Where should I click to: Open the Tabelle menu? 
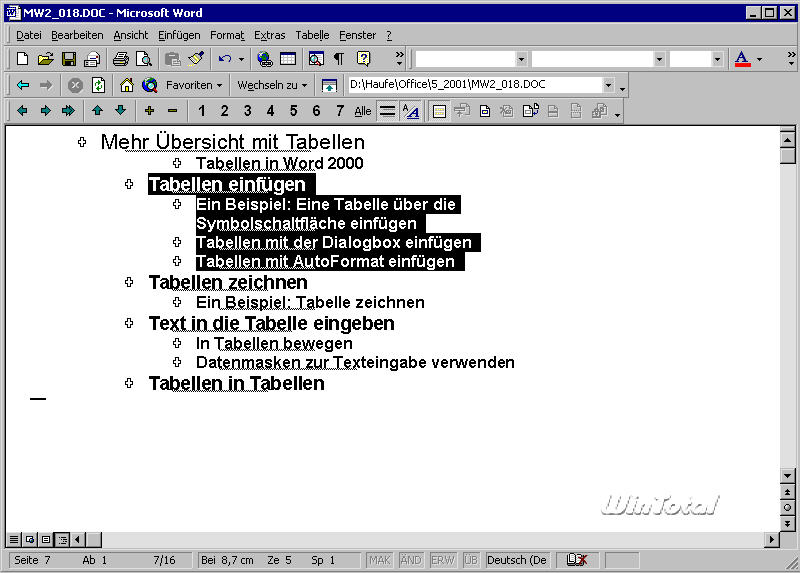312,35
